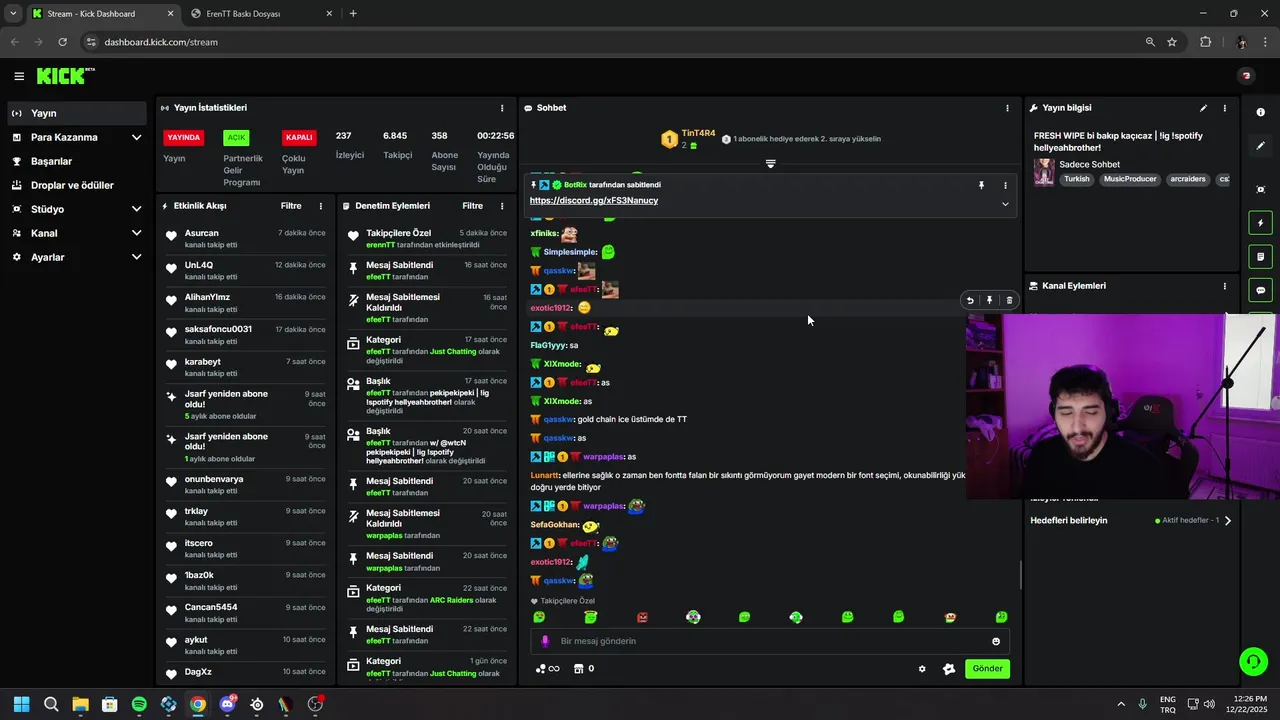The image size is (1280, 720).
Task: Click the YAYINDA status badge
Action: 184,138
